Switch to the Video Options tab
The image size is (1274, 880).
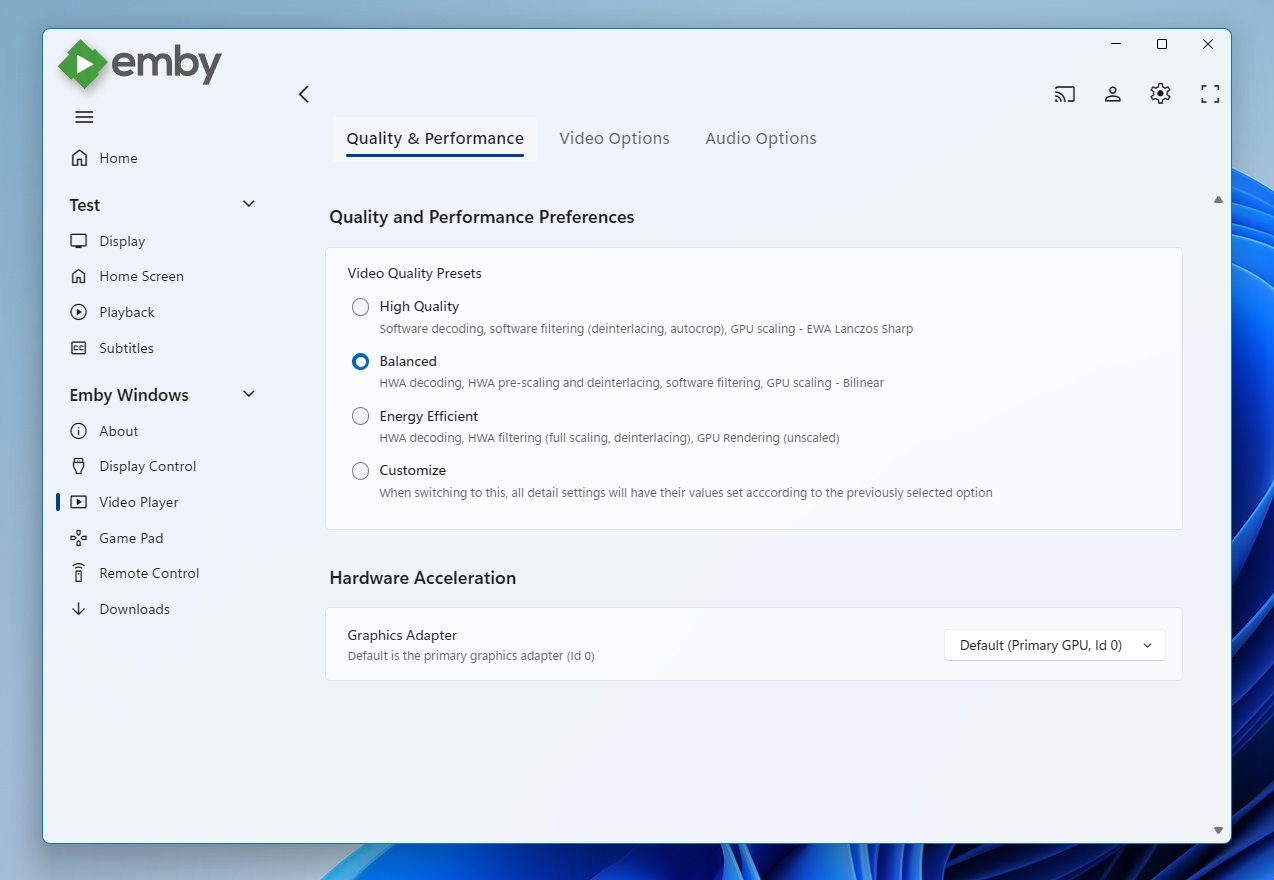point(614,139)
